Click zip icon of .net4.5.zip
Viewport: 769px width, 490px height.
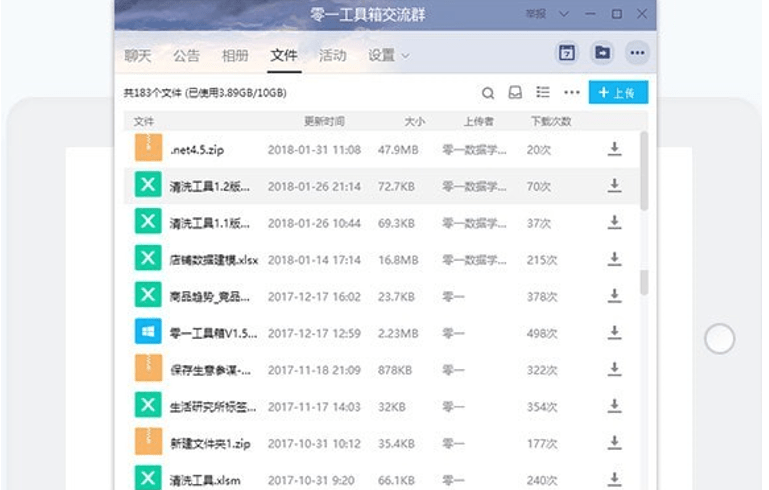(x=148, y=148)
